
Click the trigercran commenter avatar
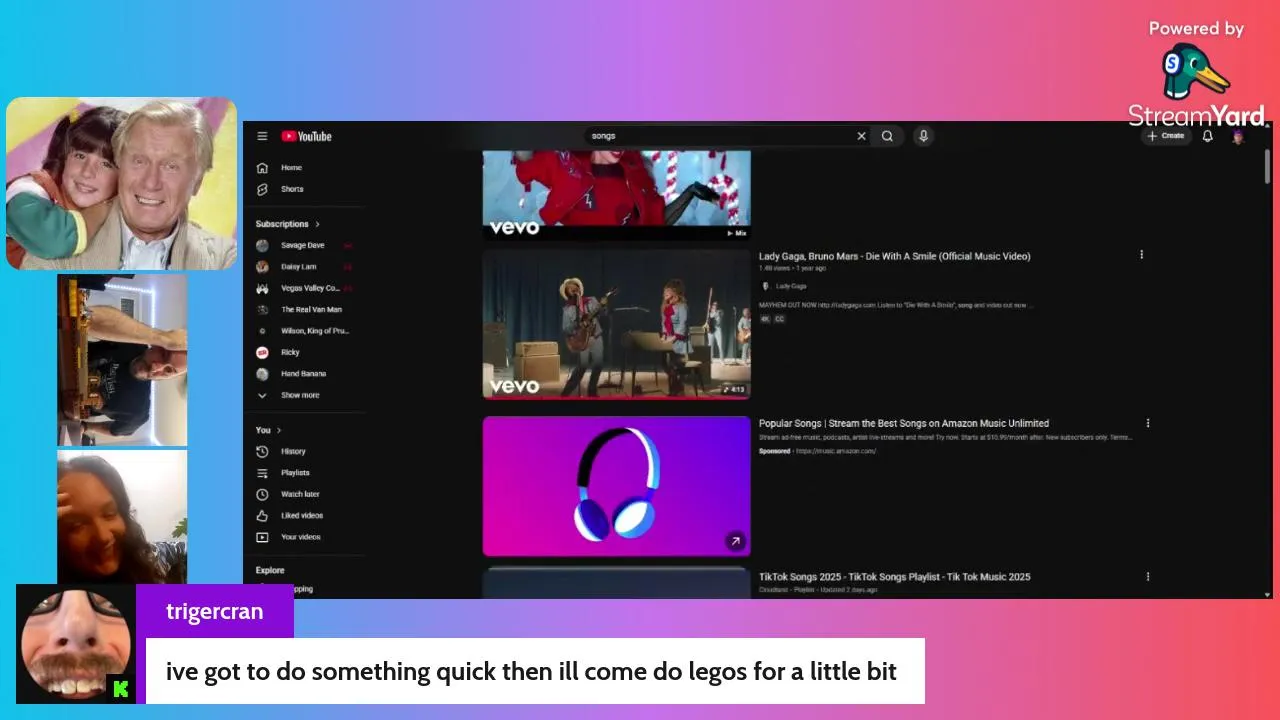pos(76,644)
